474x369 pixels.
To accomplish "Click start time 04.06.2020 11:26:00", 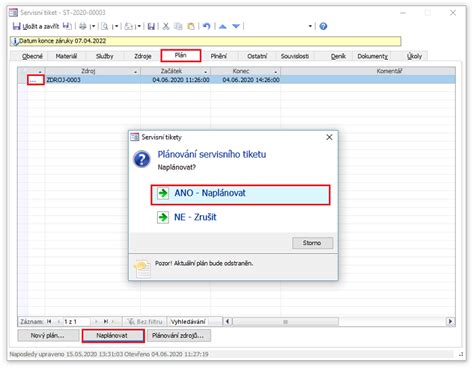I will click(181, 80).
